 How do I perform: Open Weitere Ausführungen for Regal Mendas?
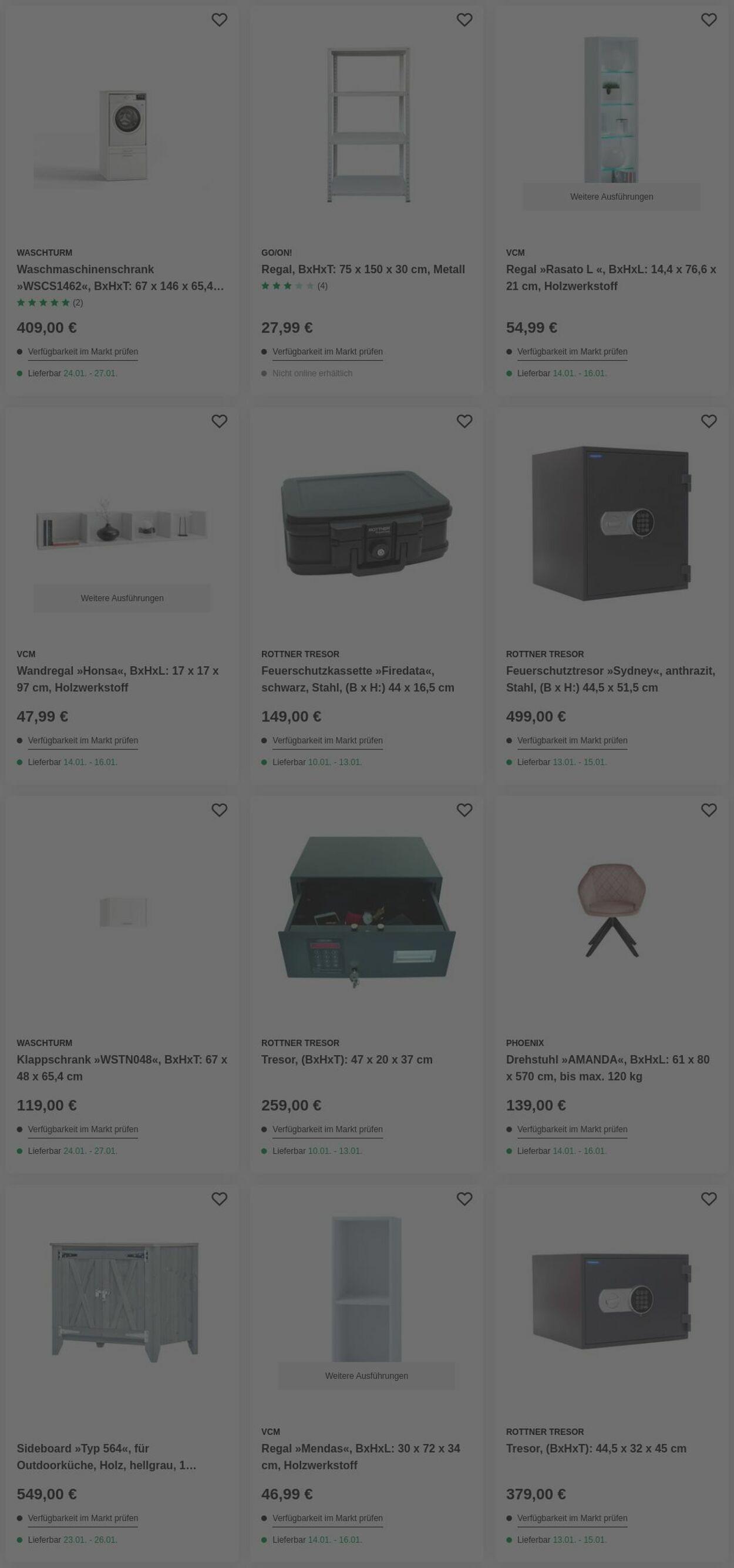(366, 1376)
